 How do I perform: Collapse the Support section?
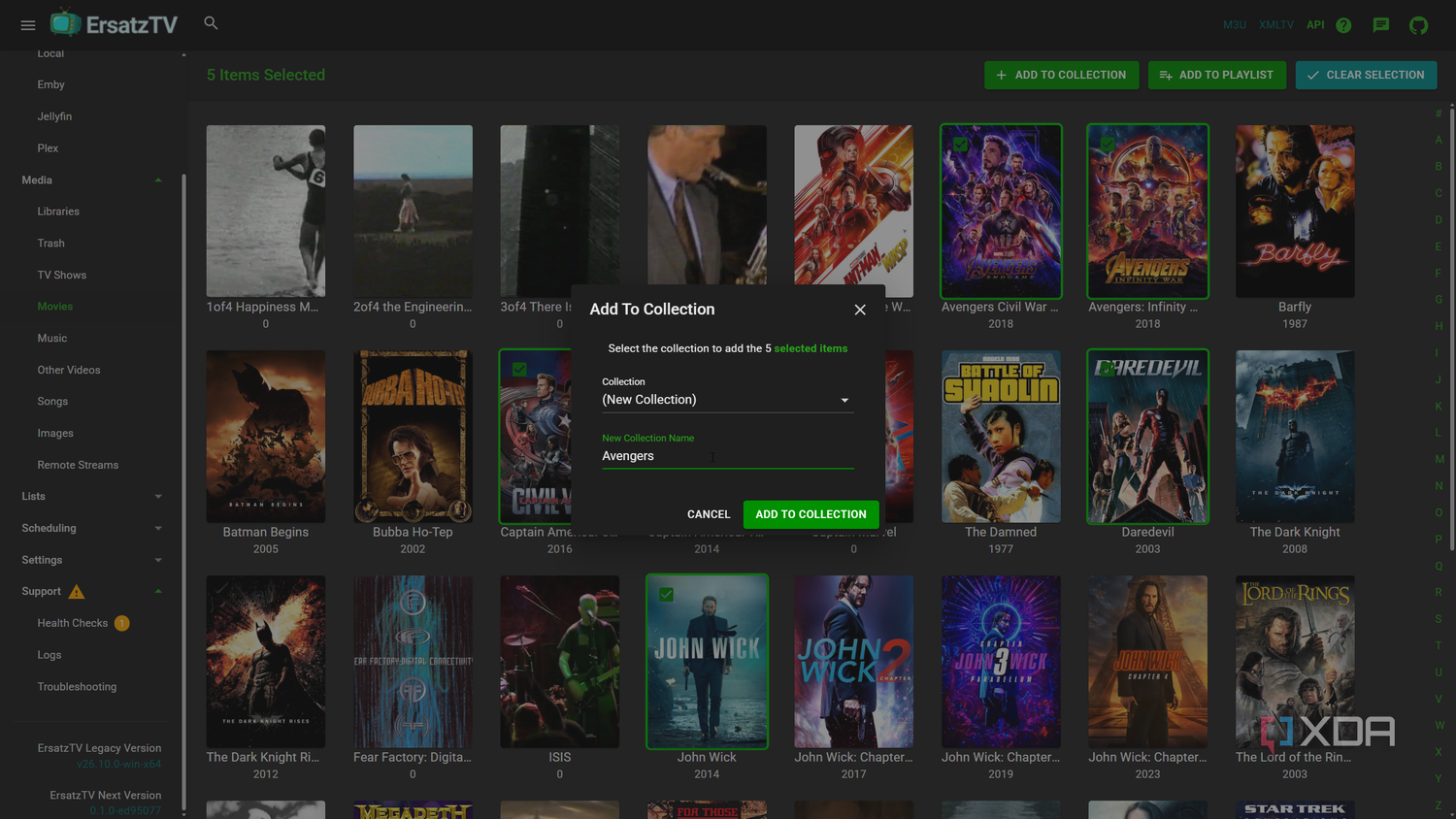click(x=158, y=592)
